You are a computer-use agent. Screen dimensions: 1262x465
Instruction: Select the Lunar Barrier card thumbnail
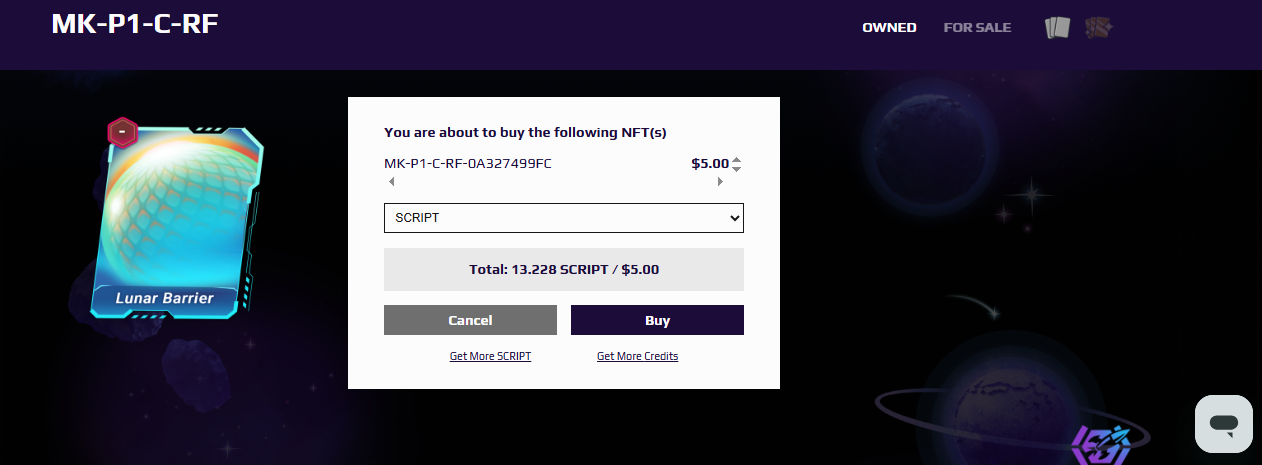pos(179,222)
